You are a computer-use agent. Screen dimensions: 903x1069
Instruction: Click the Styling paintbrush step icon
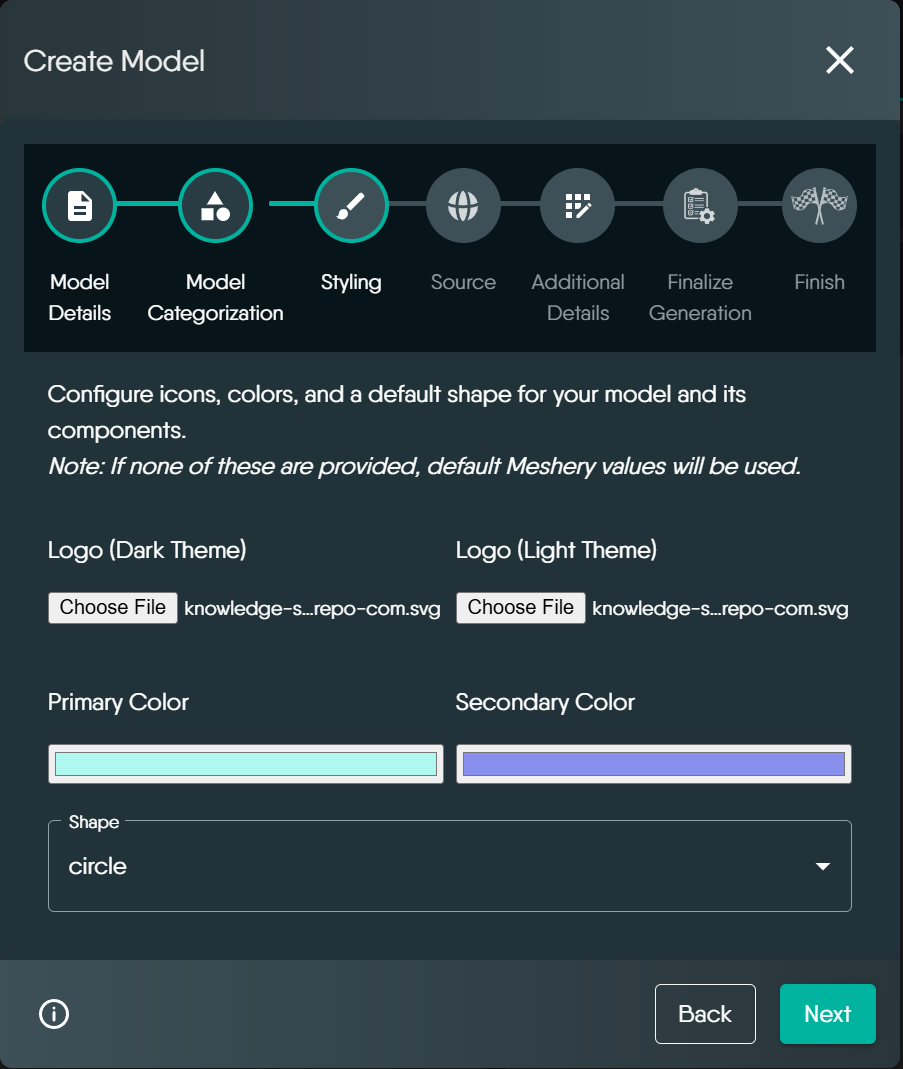click(351, 206)
